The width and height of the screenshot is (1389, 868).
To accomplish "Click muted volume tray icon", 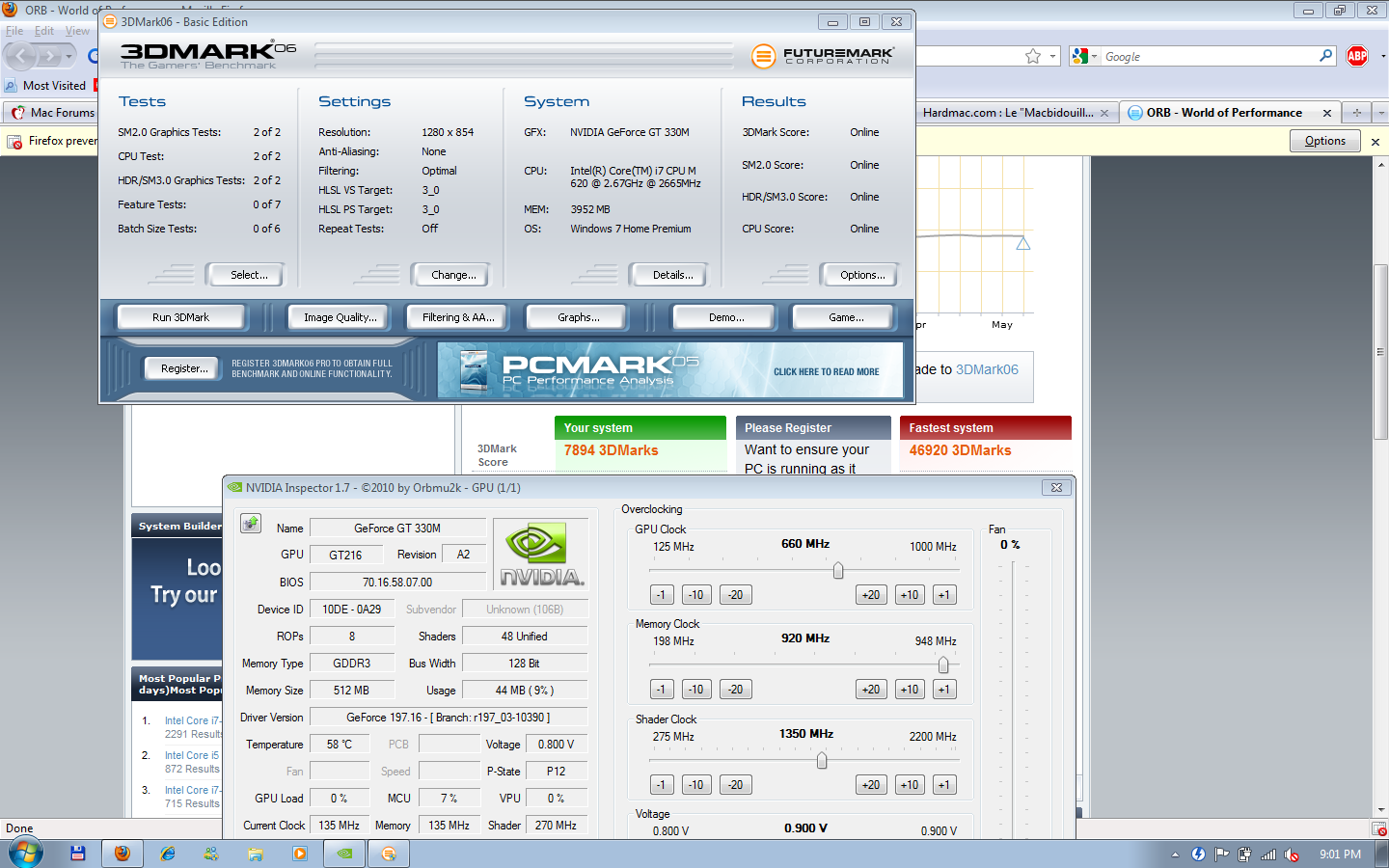I will pyautogui.click(x=1292, y=854).
